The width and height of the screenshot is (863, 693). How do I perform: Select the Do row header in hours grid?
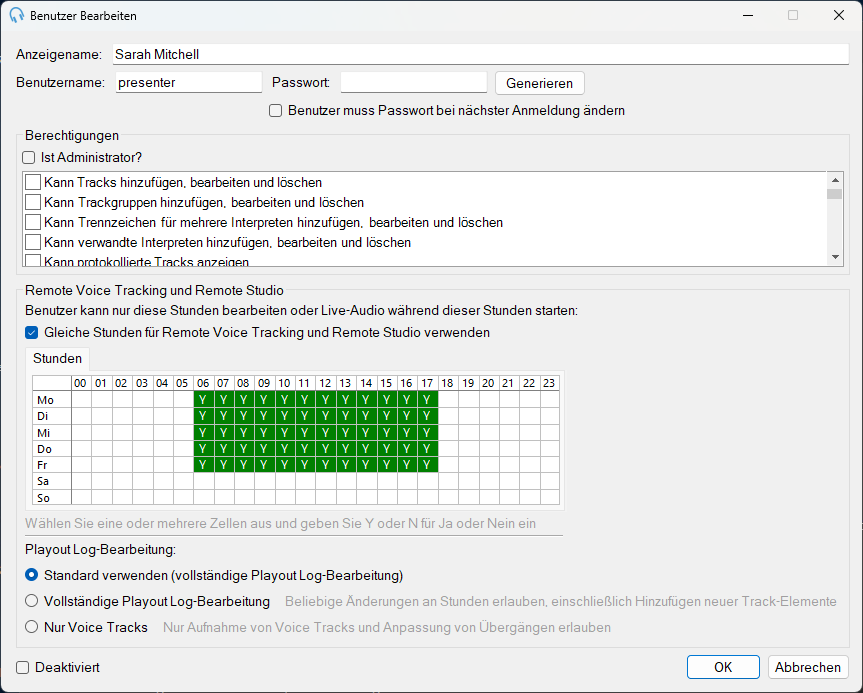pyautogui.click(x=52, y=449)
